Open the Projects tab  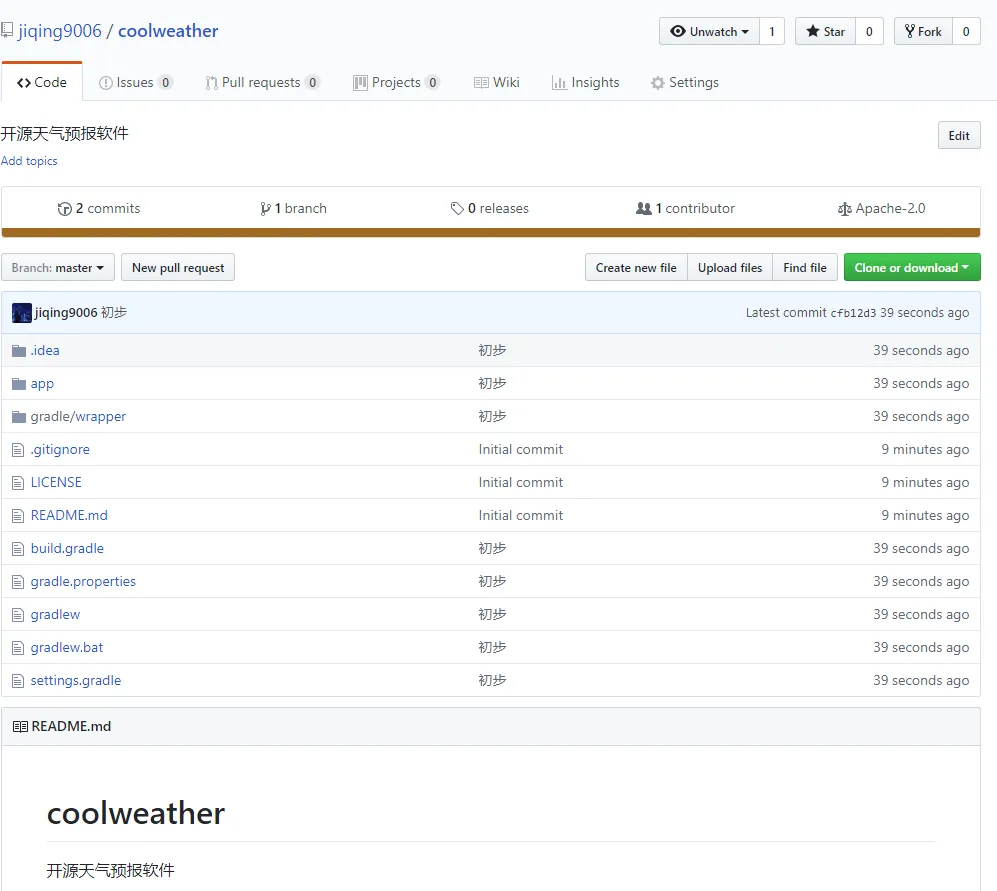pos(396,83)
